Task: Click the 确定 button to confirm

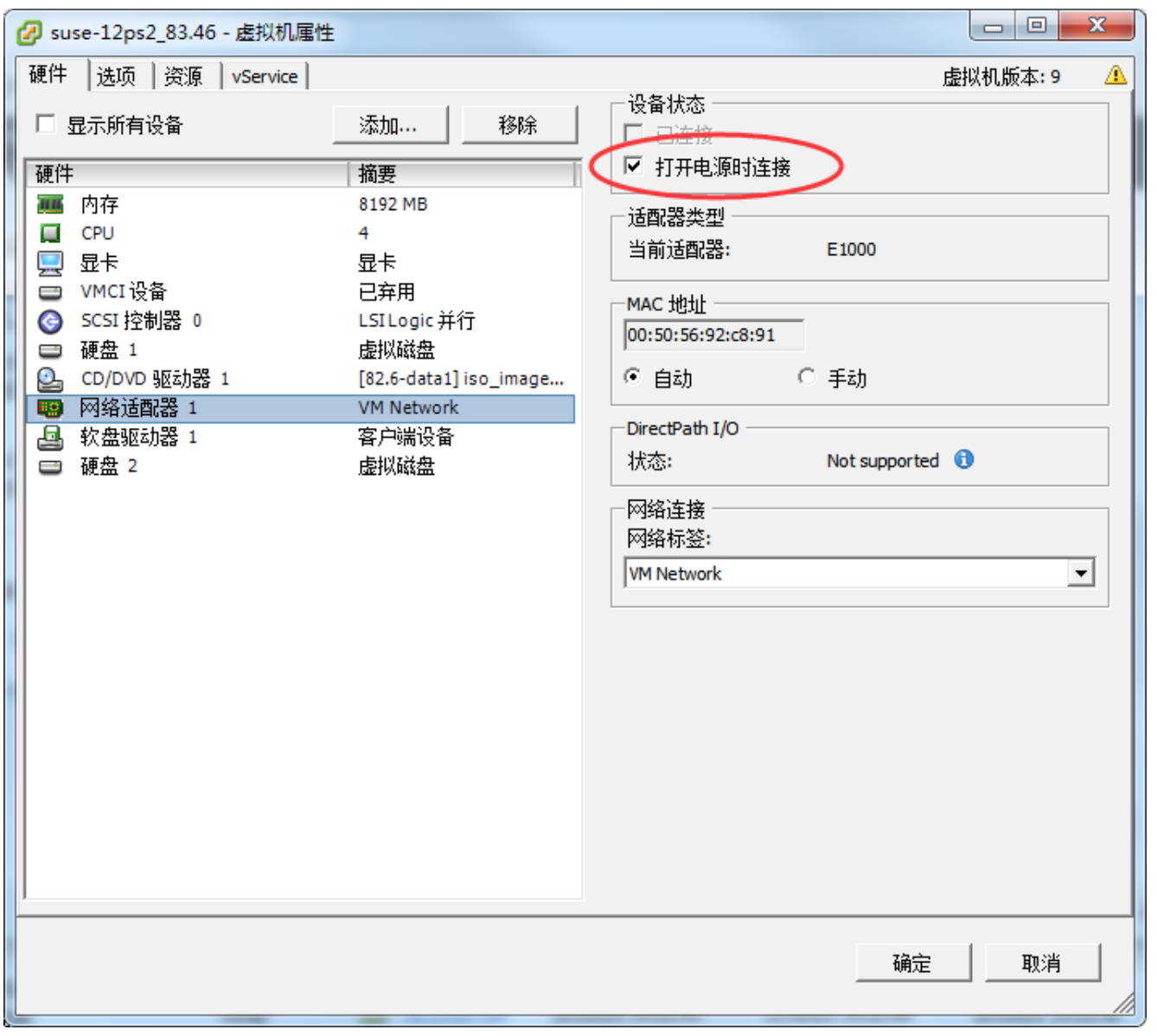Action: tap(913, 962)
